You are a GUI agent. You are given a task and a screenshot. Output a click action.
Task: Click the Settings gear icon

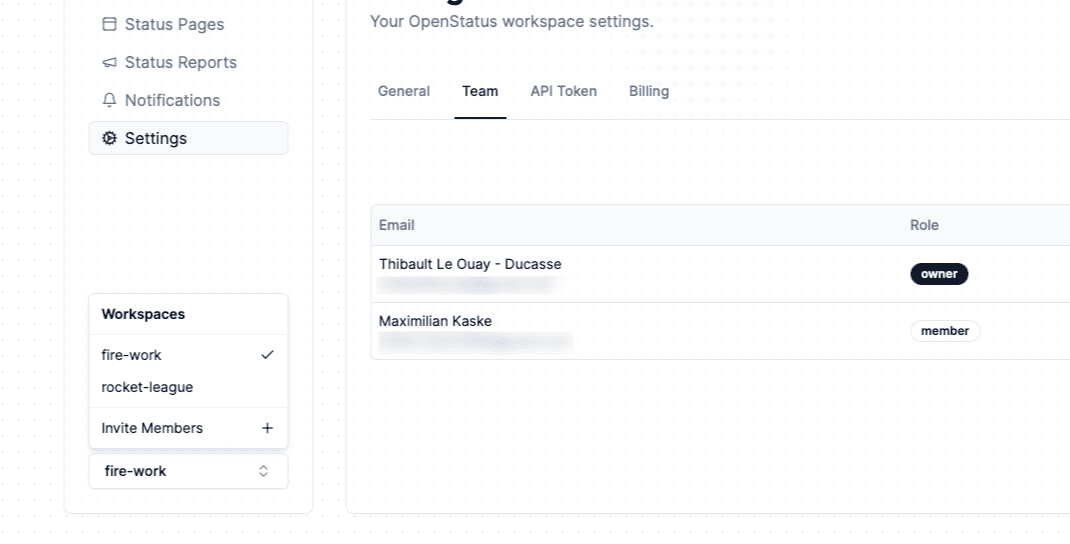(x=110, y=138)
